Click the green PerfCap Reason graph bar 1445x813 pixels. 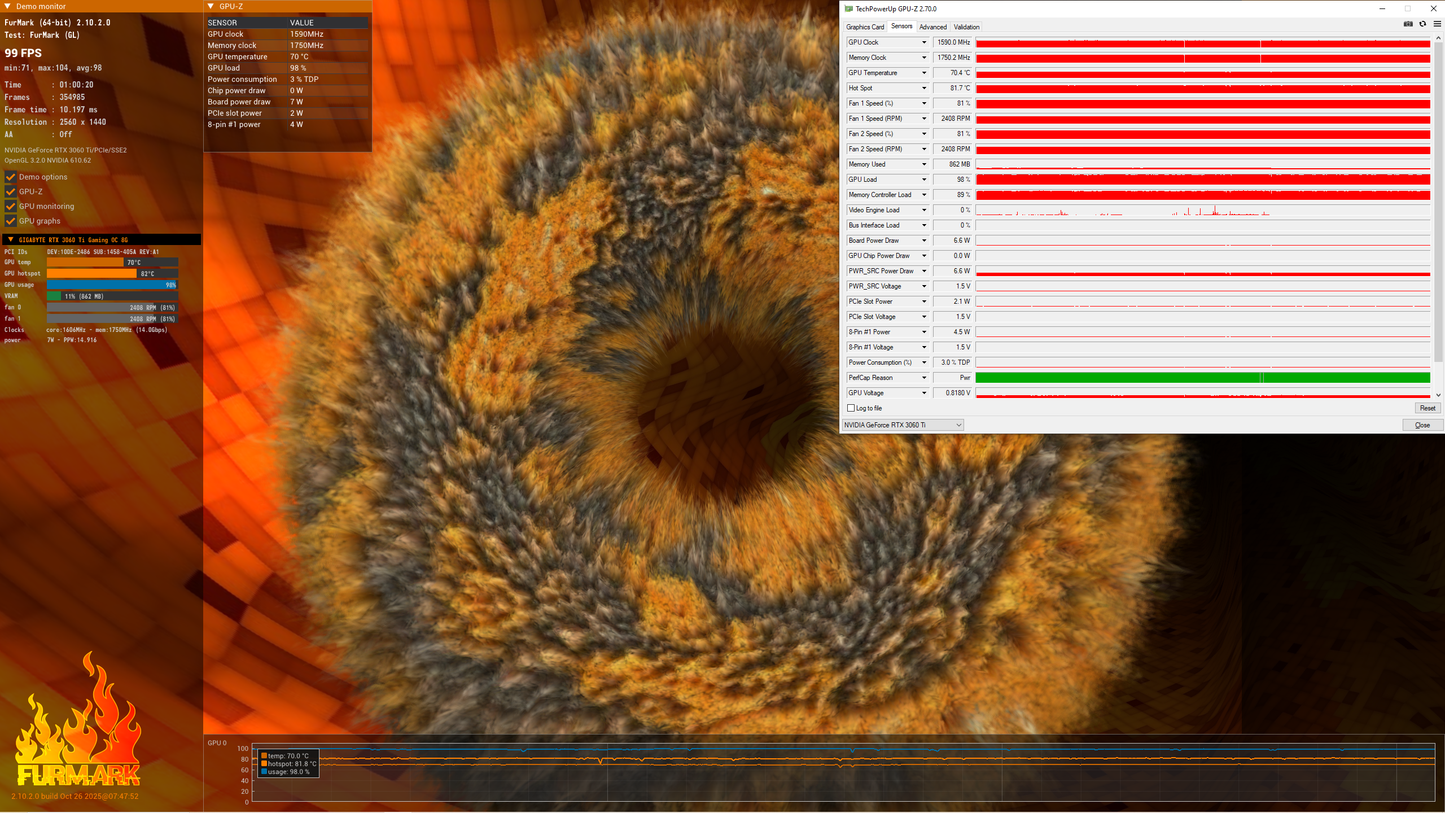(x=1203, y=378)
